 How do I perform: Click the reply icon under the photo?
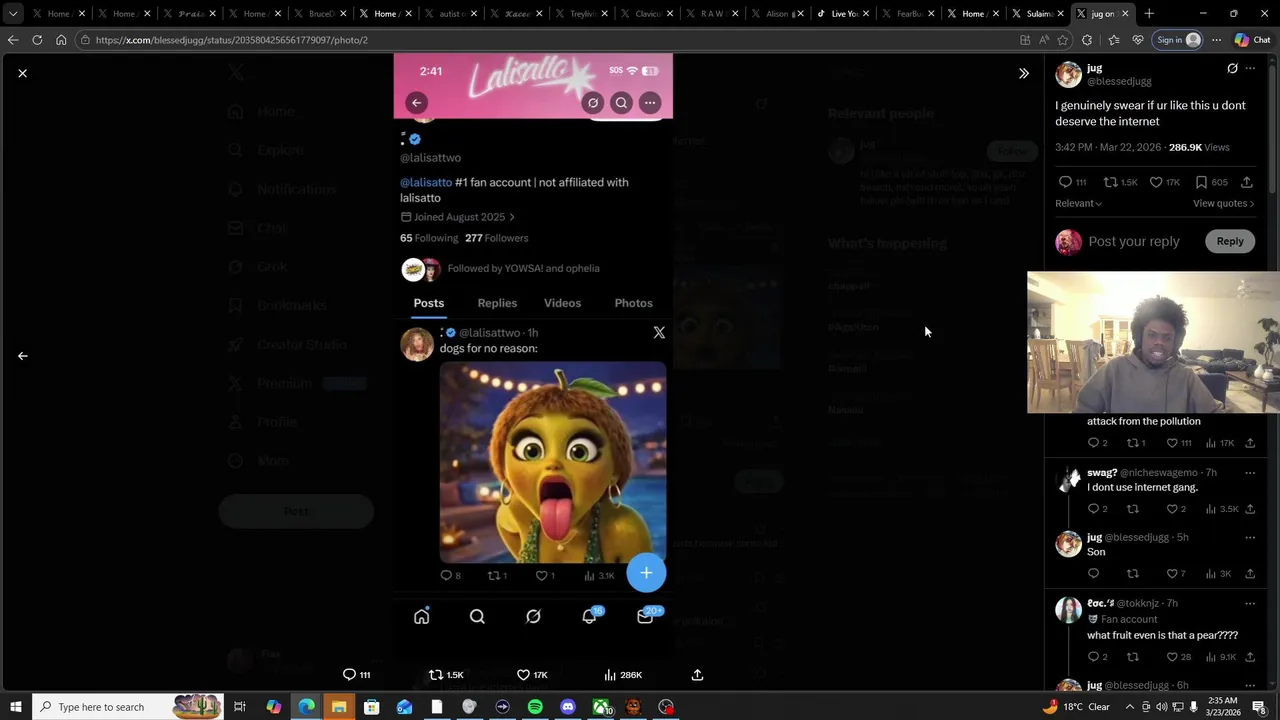click(x=349, y=675)
